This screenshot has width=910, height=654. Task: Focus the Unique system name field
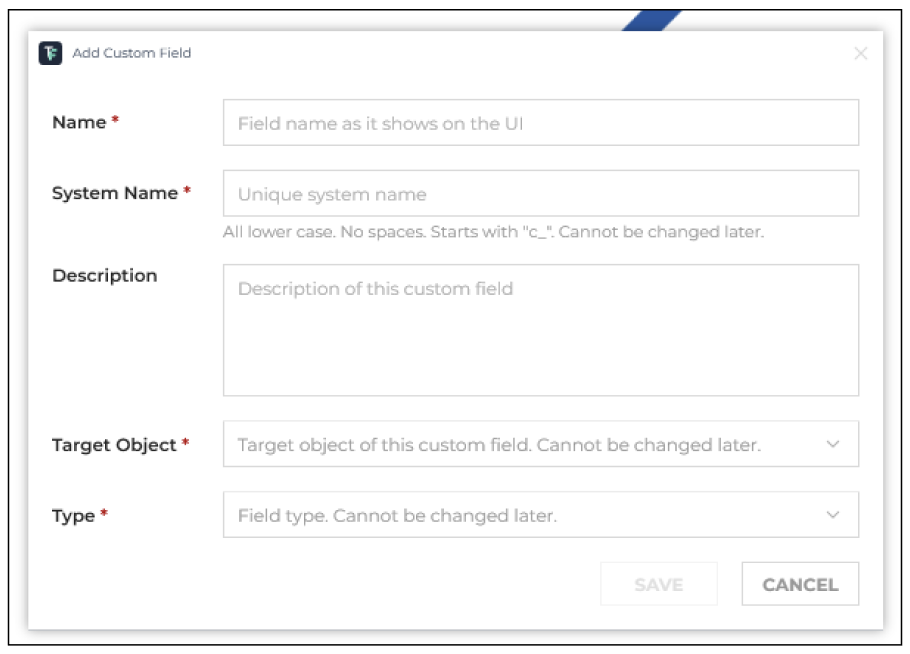point(540,193)
